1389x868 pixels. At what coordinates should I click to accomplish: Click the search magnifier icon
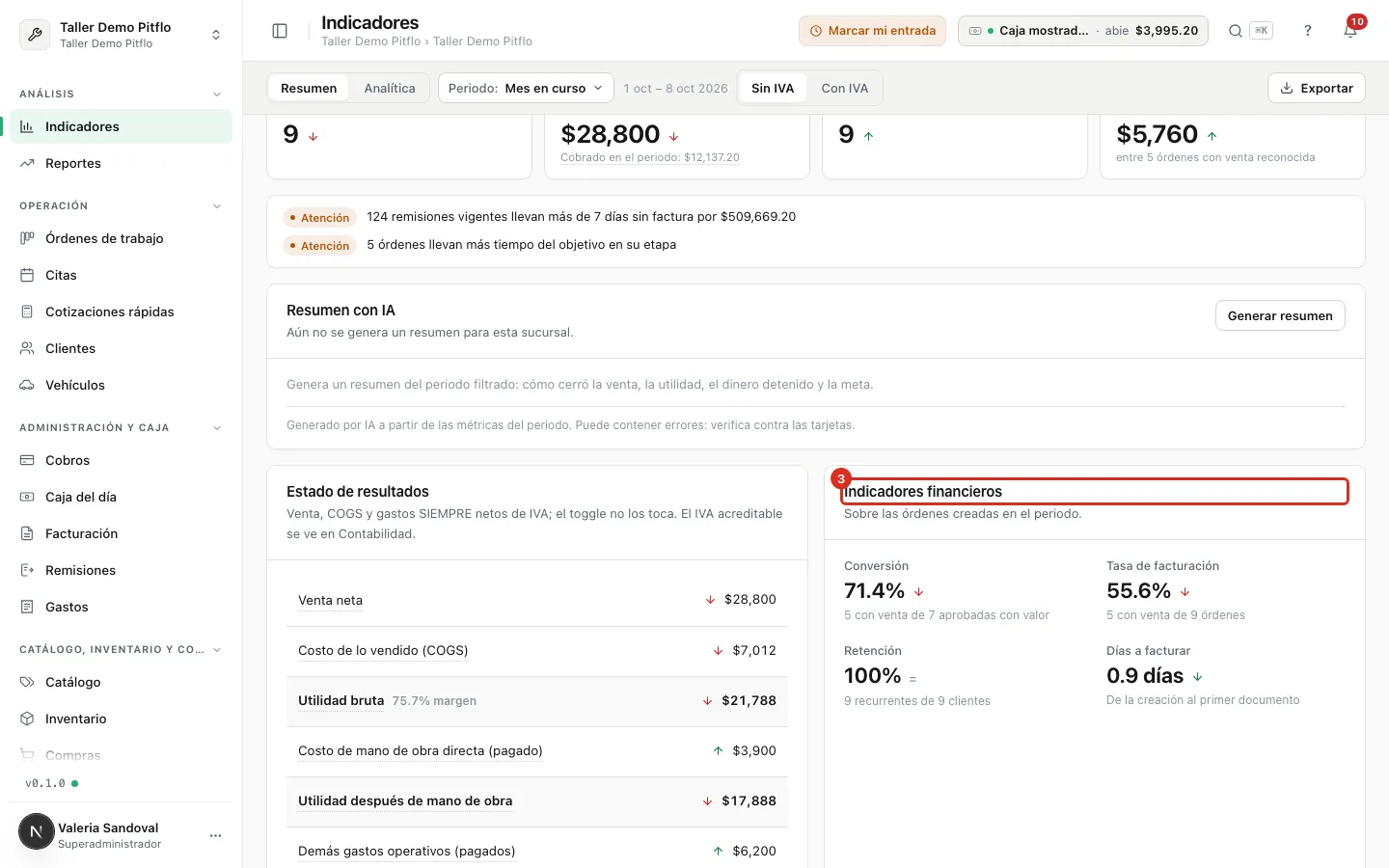pos(1235,31)
